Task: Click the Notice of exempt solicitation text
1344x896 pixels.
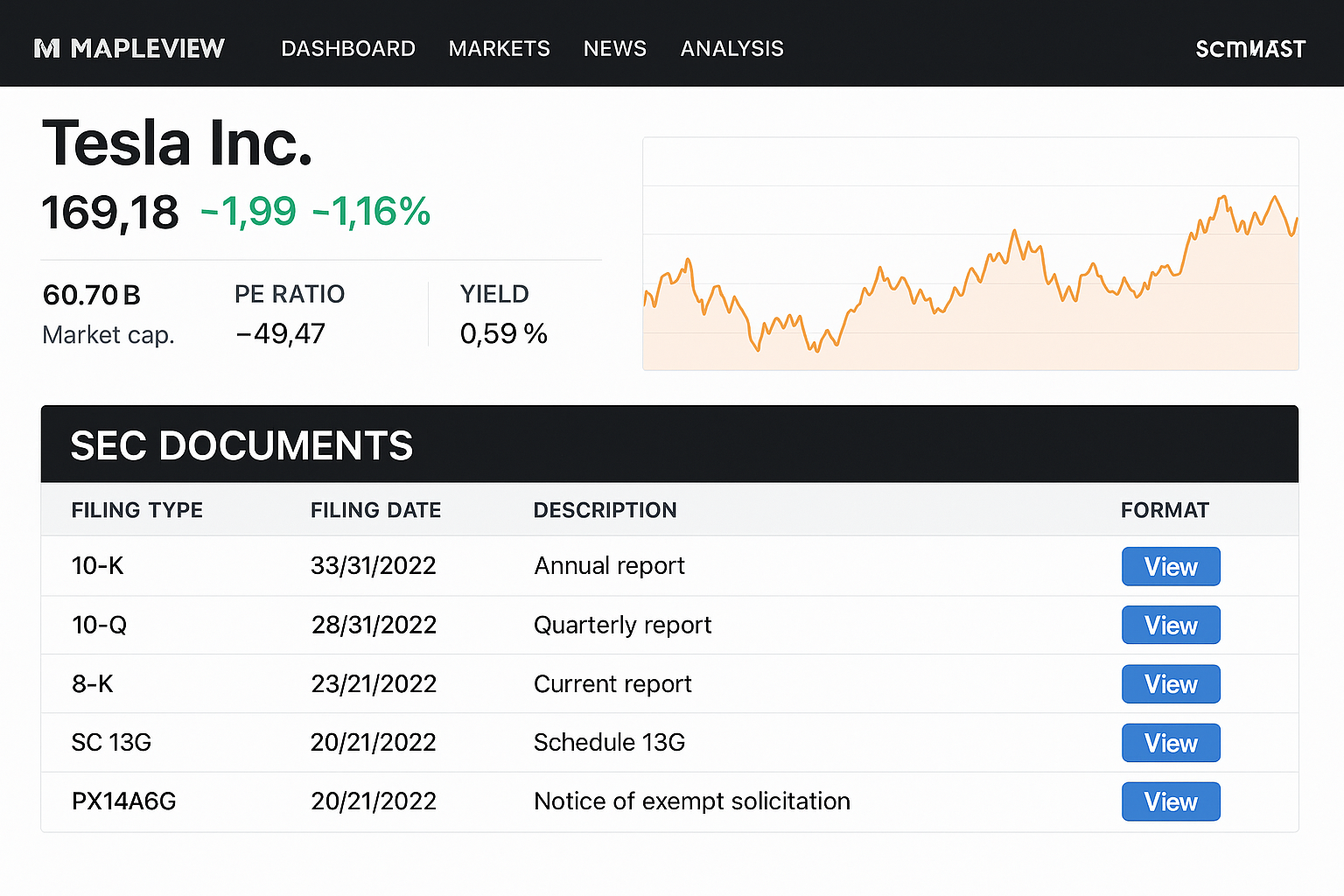Action: [x=692, y=801]
